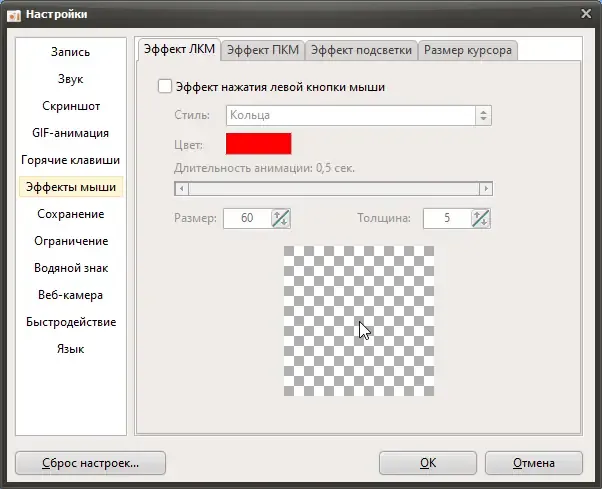Click the Отмена button
The width and height of the screenshot is (602, 489).
534,463
